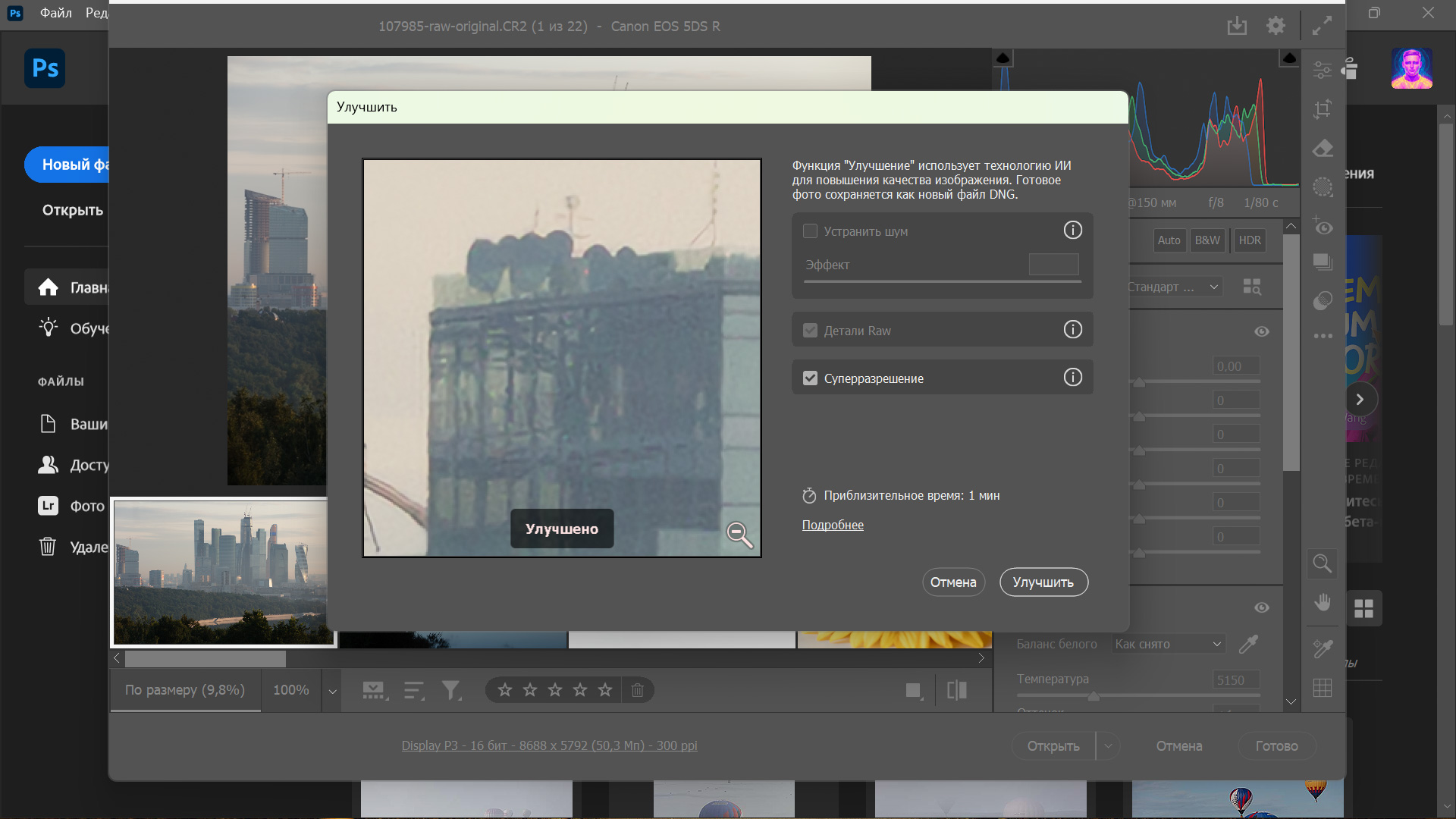Image resolution: width=1456 pixels, height=819 pixels.
Task: Open more image settings ellipsis
Action: click(x=1323, y=336)
